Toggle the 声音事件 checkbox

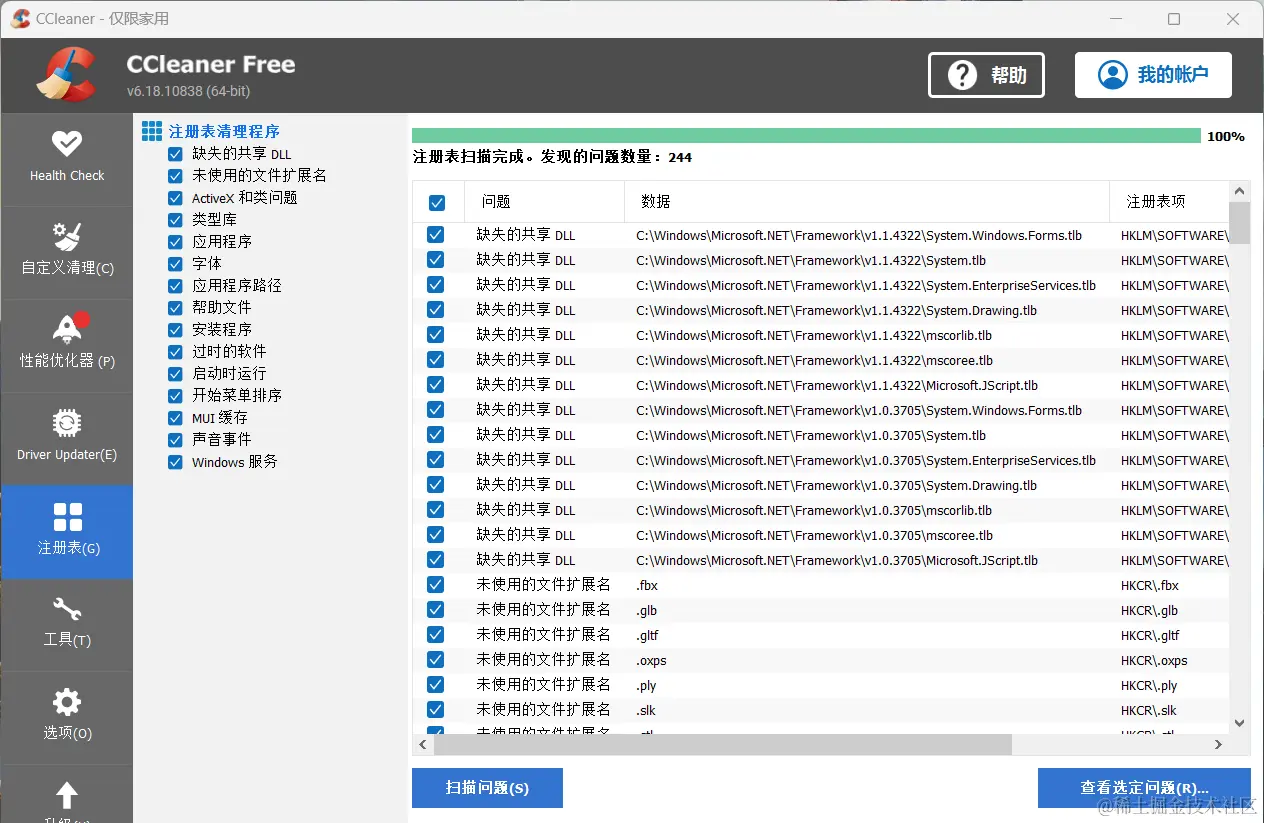click(175, 440)
